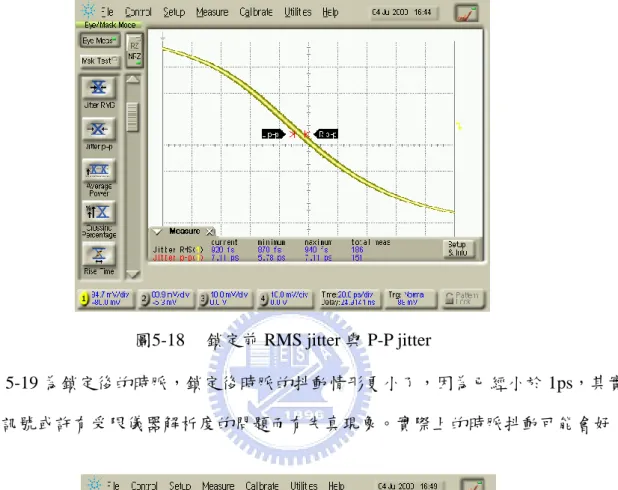Click the Agilent logo icon in the bottom window
Screen dimensions: 618x490
94,484
